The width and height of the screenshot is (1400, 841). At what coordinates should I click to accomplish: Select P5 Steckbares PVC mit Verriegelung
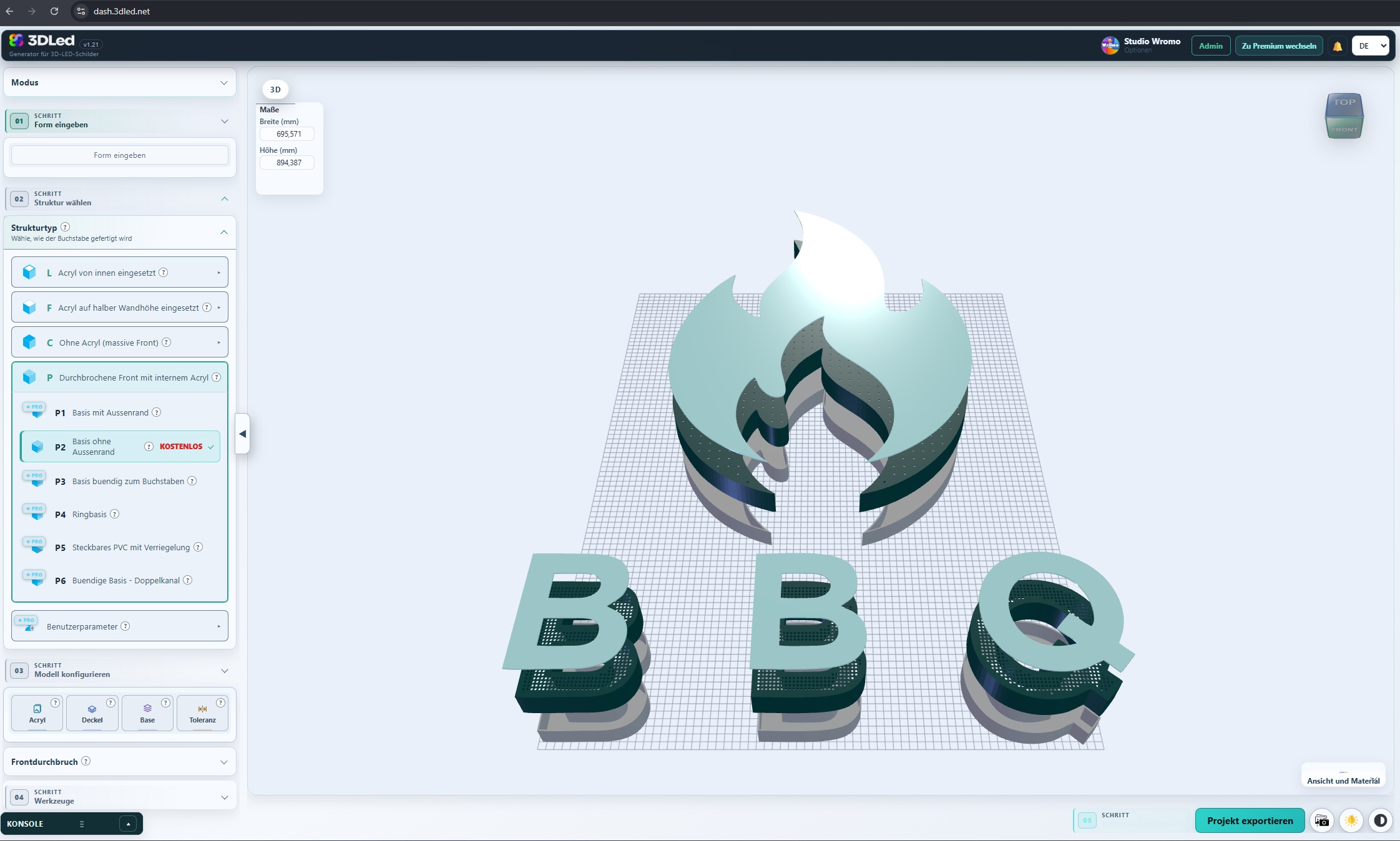coord(120,547)
